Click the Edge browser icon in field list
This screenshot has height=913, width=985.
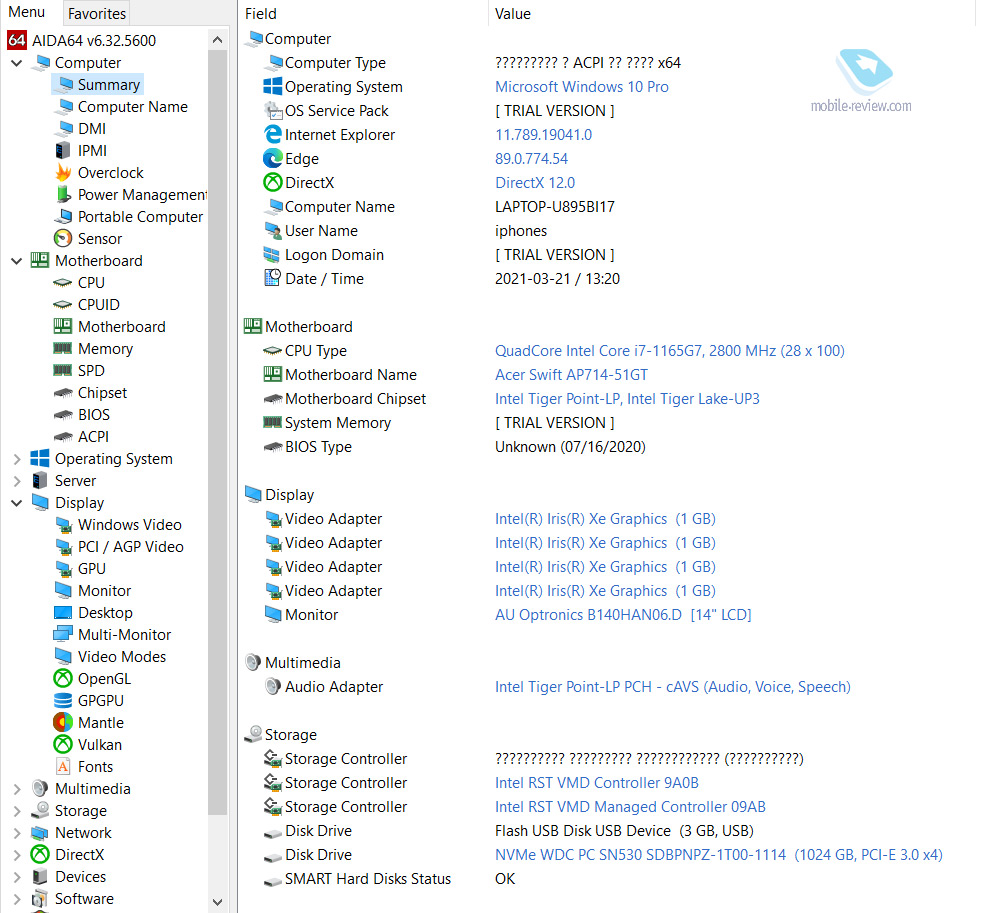coord(273,158)
